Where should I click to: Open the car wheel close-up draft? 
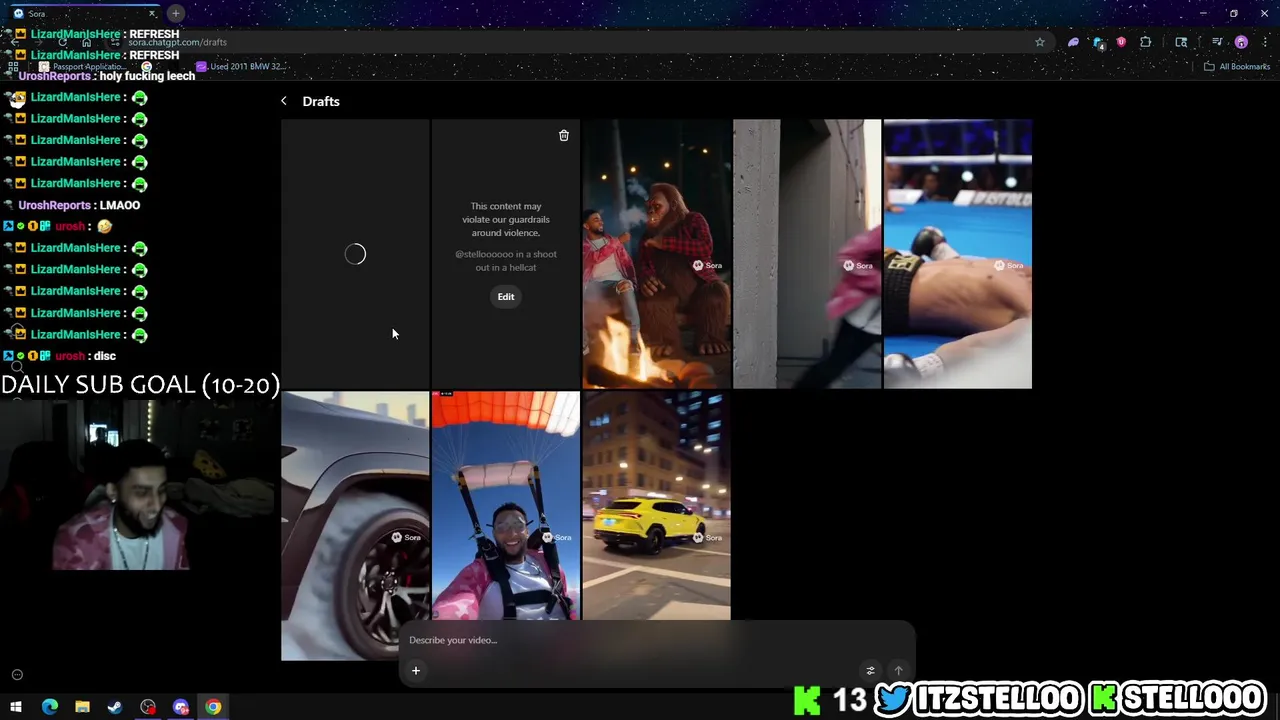click(x=355, y=526)
